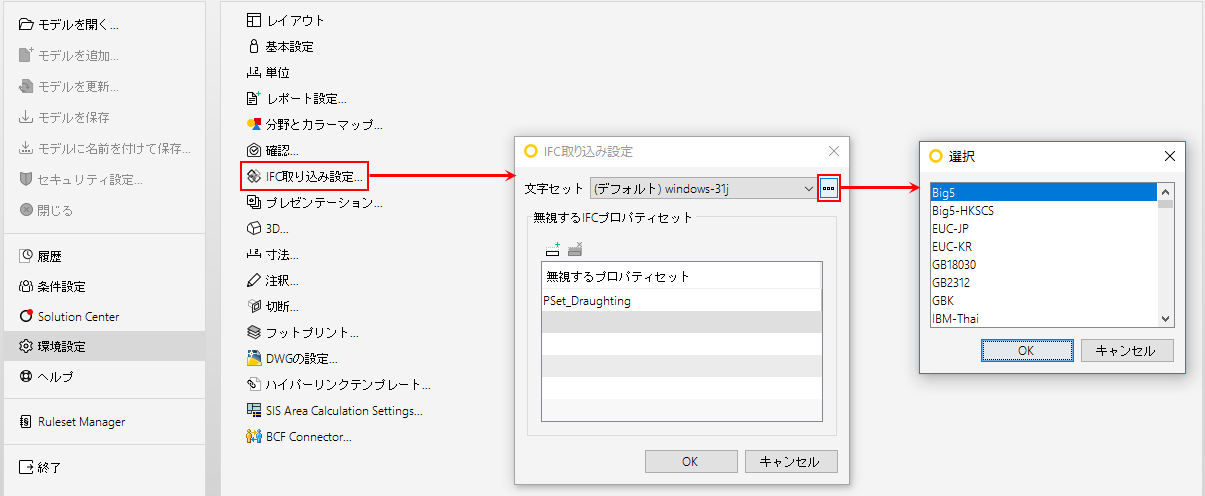Click キャンセル in IFC取り込み設定 dialog
The width and height of the screenshot is (1205, 496).
click(790, 461)
